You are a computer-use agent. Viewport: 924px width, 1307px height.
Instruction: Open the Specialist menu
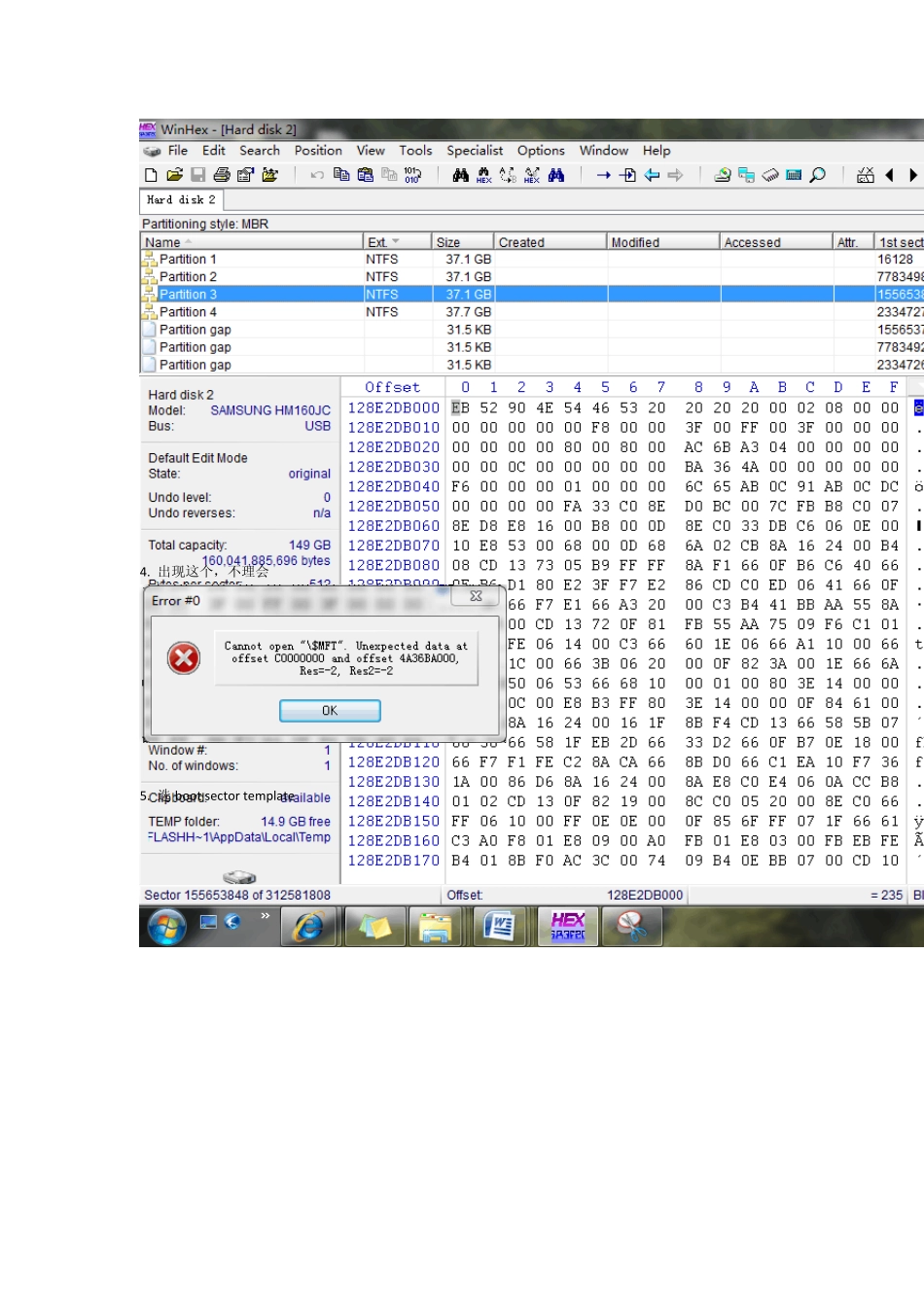pos(475,151)
